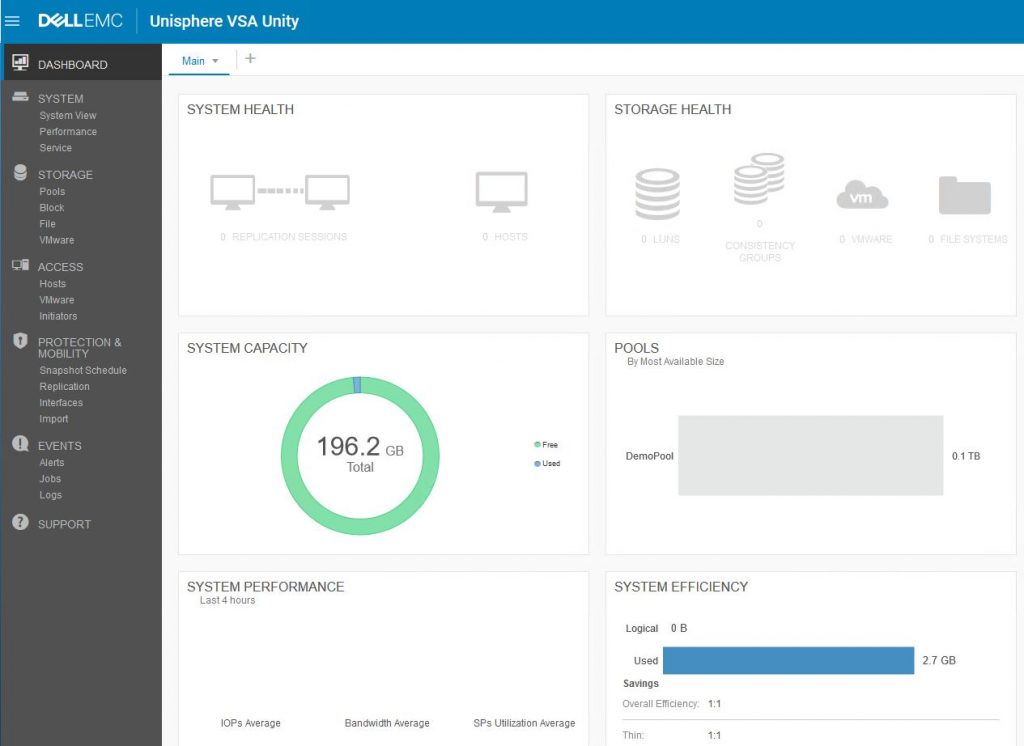Click the '0.1 TB' pool size value
Screen dimensions: 1024x746
tap(966, 456)
